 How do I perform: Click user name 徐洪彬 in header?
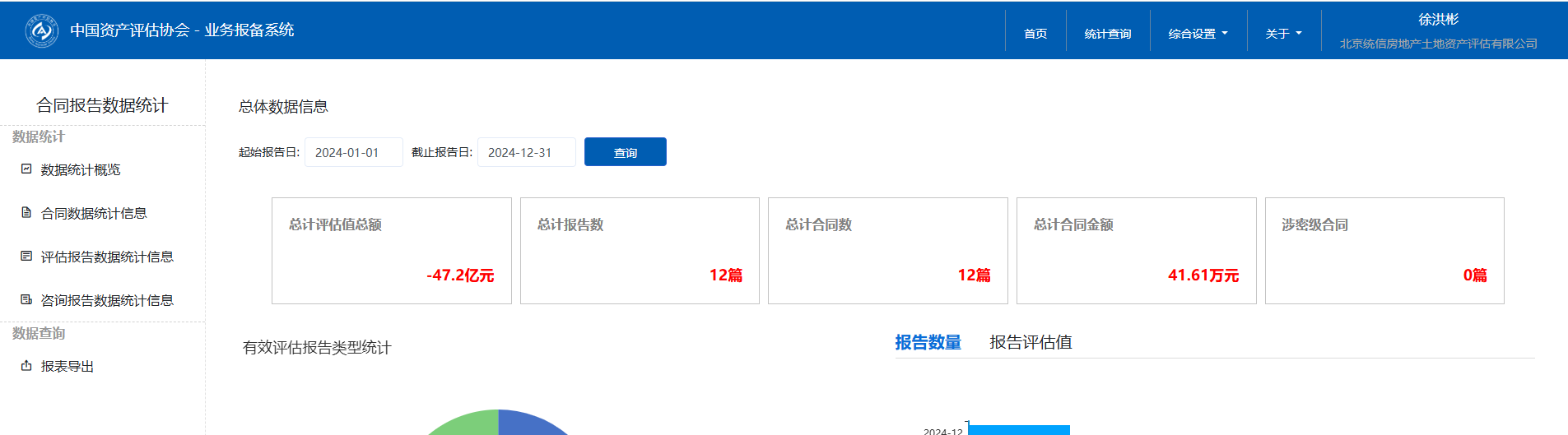tap(1438, 20)
